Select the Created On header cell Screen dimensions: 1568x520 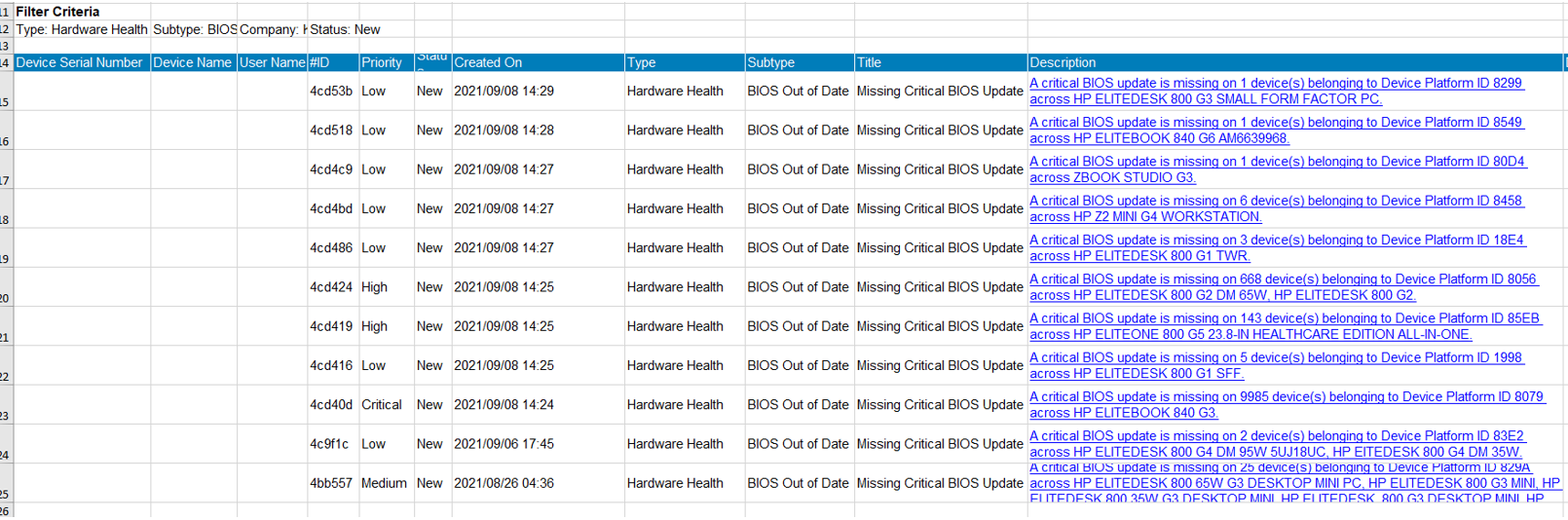pyautogui.click(x=538, y=62)
